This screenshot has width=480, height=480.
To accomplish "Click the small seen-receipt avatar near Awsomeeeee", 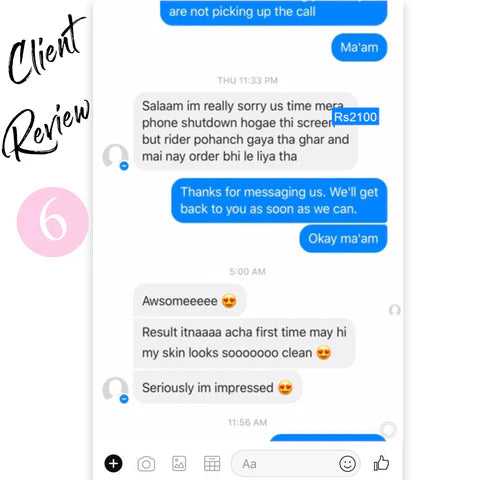I will tap(395, 310).
